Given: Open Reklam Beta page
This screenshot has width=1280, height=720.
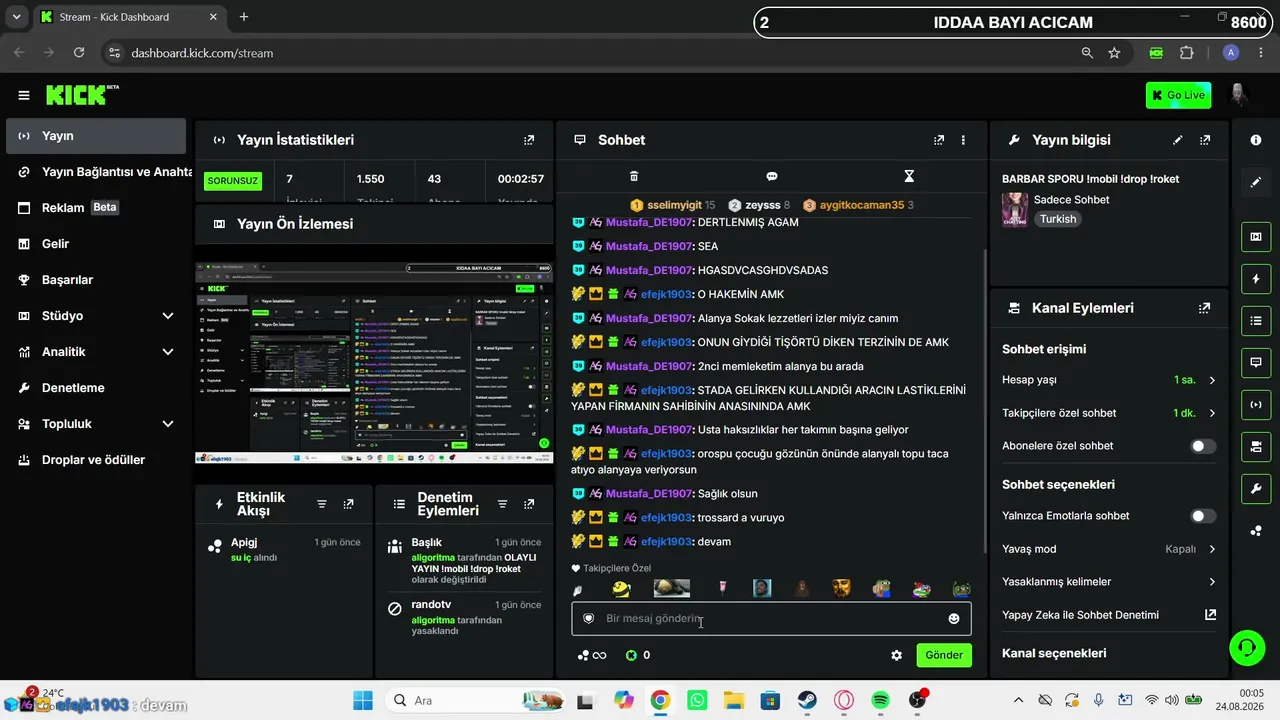Looking at the screenshot, I should coord(96,208).
